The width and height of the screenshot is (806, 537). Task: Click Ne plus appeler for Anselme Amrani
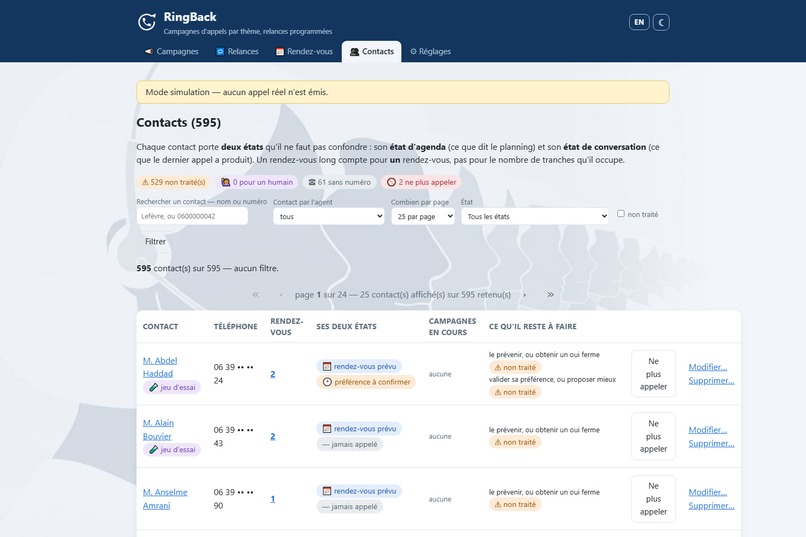[653, 499]
